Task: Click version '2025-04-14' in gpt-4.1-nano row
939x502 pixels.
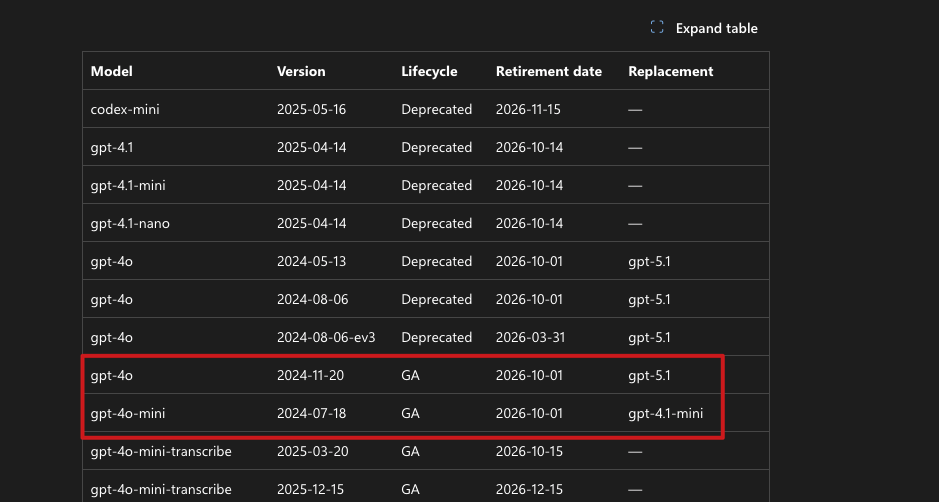Action: [x=311, y=223]
